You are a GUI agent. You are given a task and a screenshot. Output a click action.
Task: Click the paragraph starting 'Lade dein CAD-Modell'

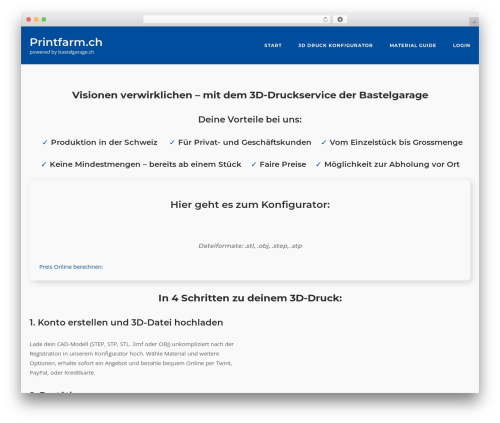(132, 358)
